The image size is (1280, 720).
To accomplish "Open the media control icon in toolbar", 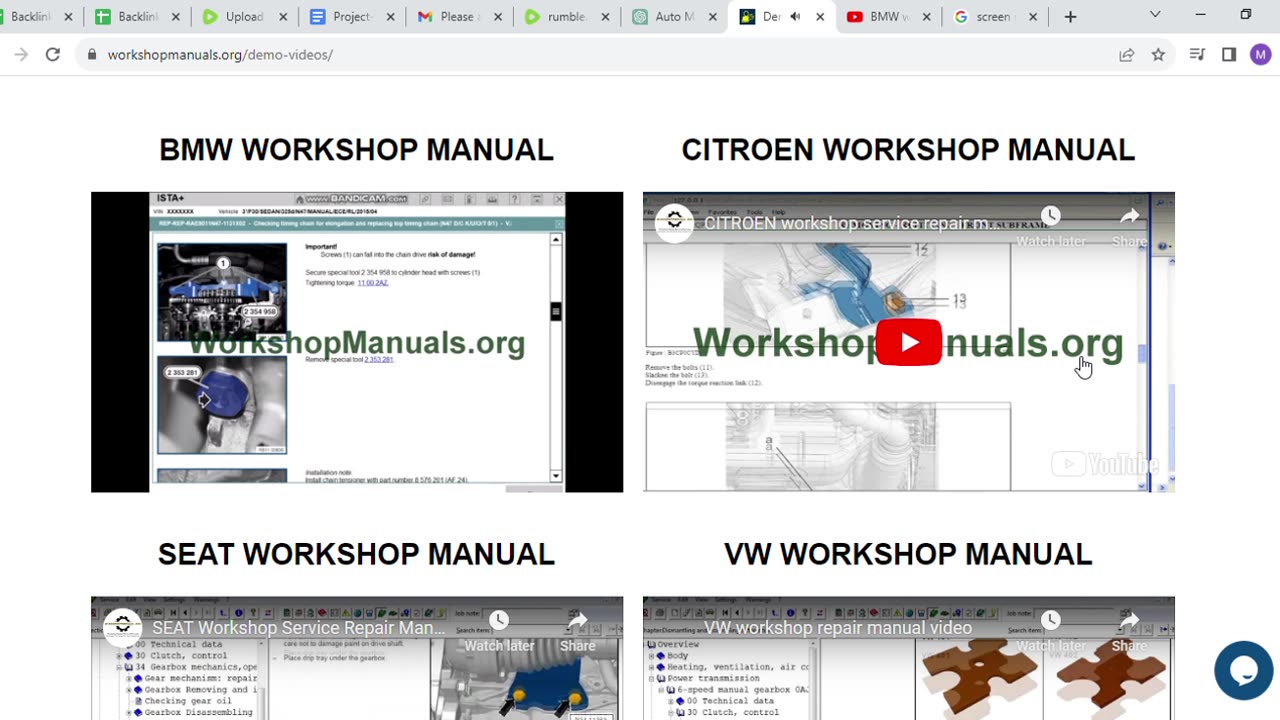I will point(1197,55).
